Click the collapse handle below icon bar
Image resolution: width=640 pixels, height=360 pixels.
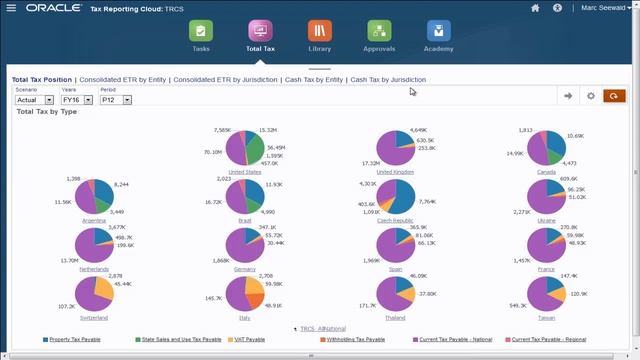(320, 69)
